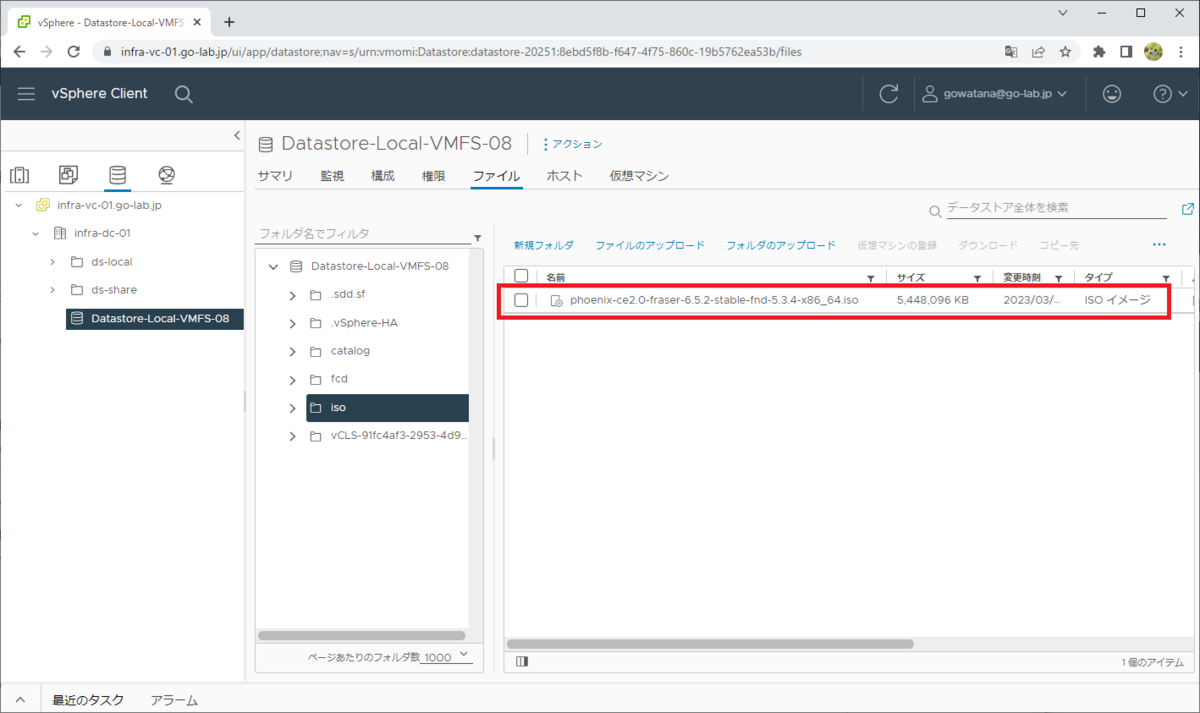This screenshot has height=713, width=1200.
Task: Switch to Storage inventory view
Action: point(117,176)
